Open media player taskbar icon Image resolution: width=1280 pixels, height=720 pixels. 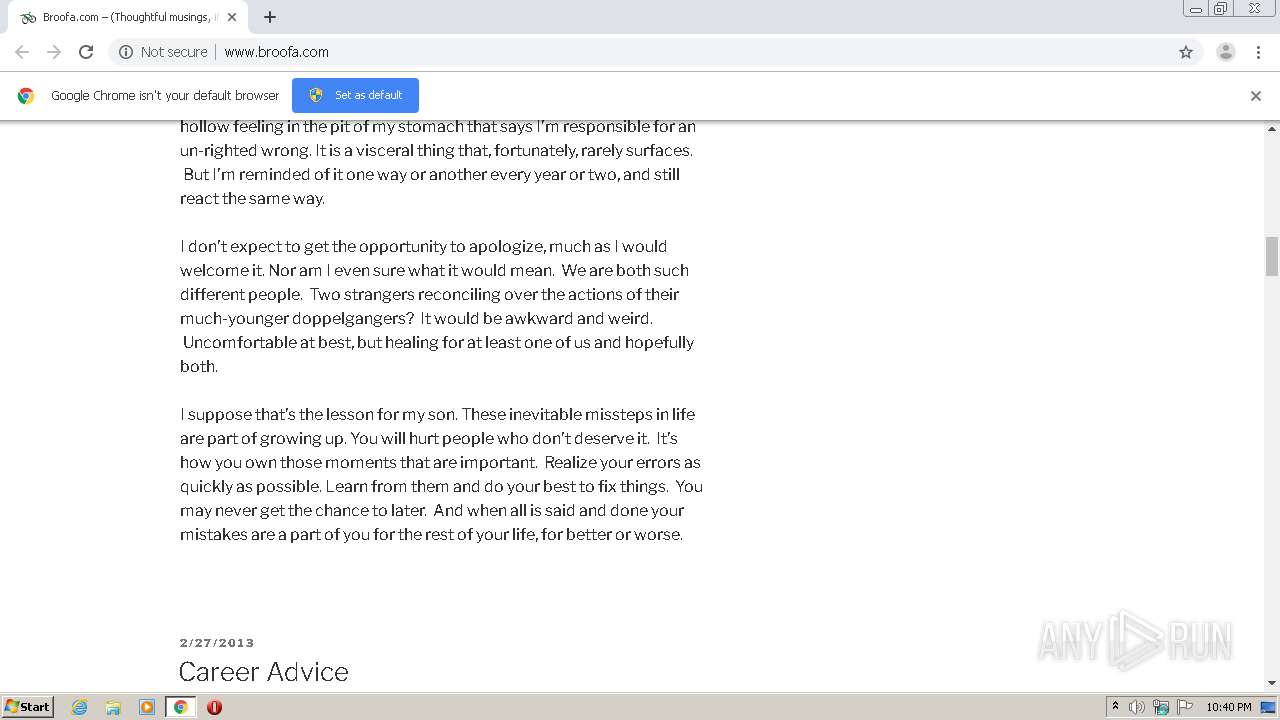point(147,707)
